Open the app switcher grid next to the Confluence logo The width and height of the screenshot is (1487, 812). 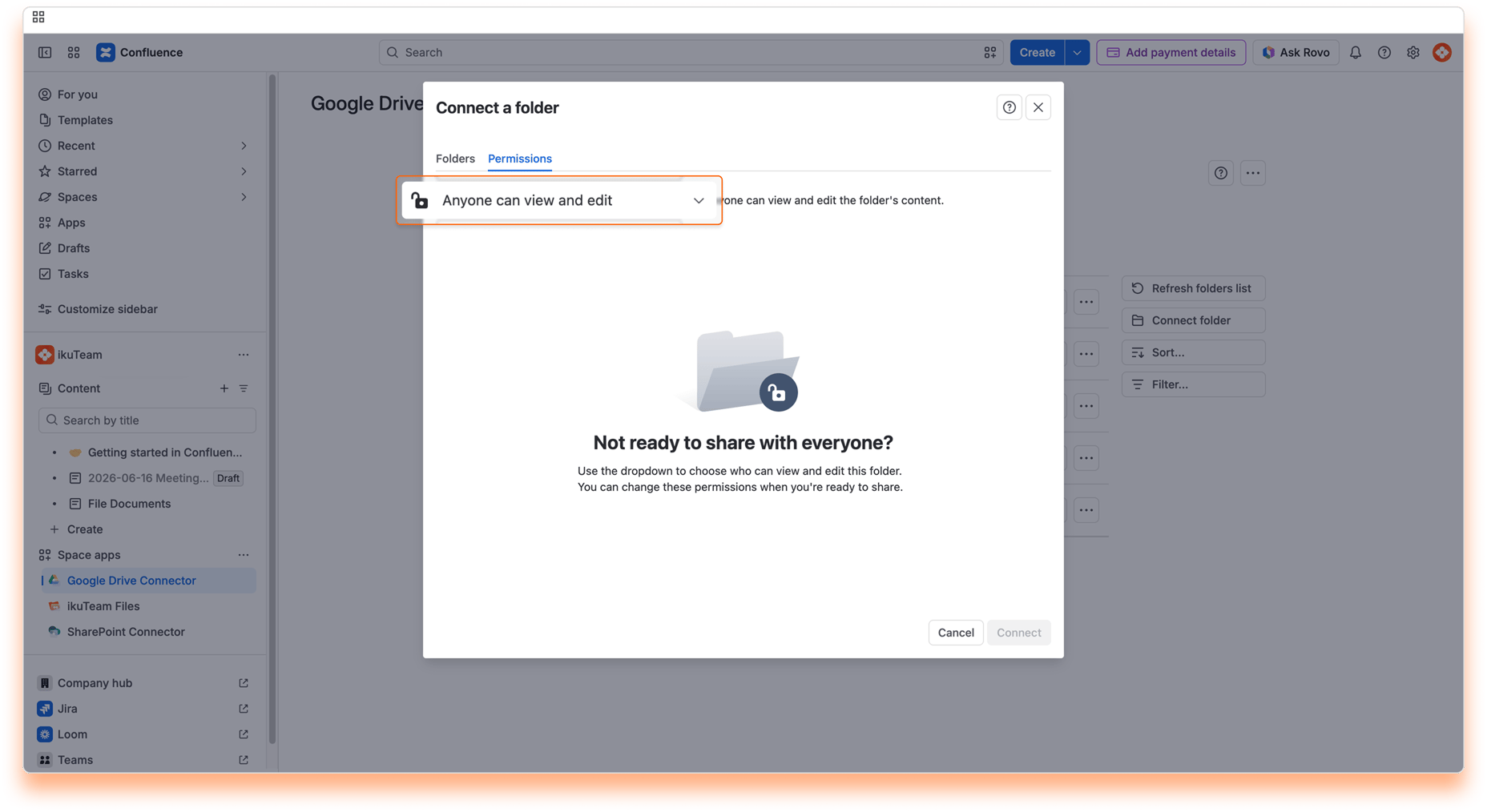point(74,52)
